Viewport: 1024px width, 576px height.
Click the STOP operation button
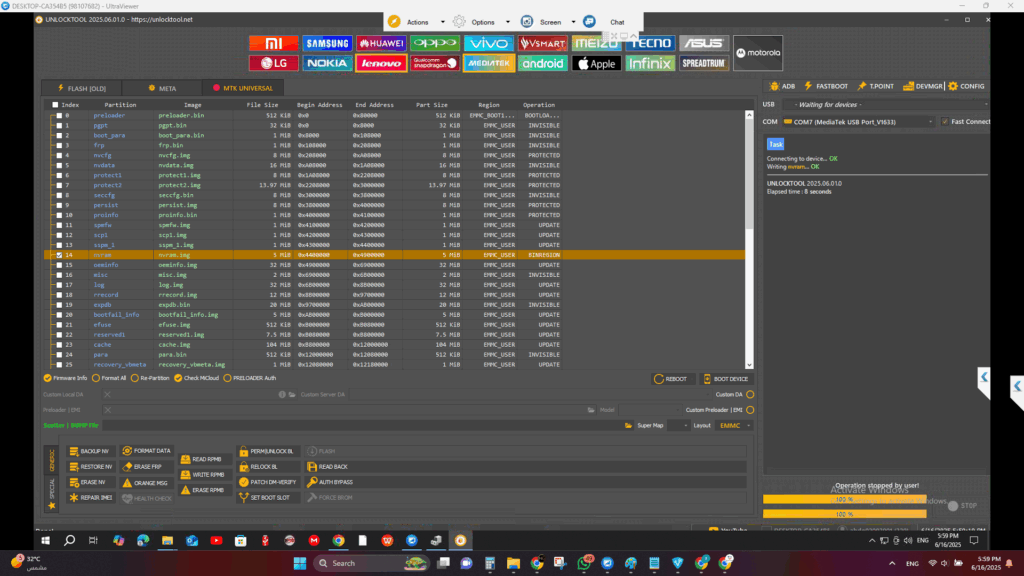point(963,505)
